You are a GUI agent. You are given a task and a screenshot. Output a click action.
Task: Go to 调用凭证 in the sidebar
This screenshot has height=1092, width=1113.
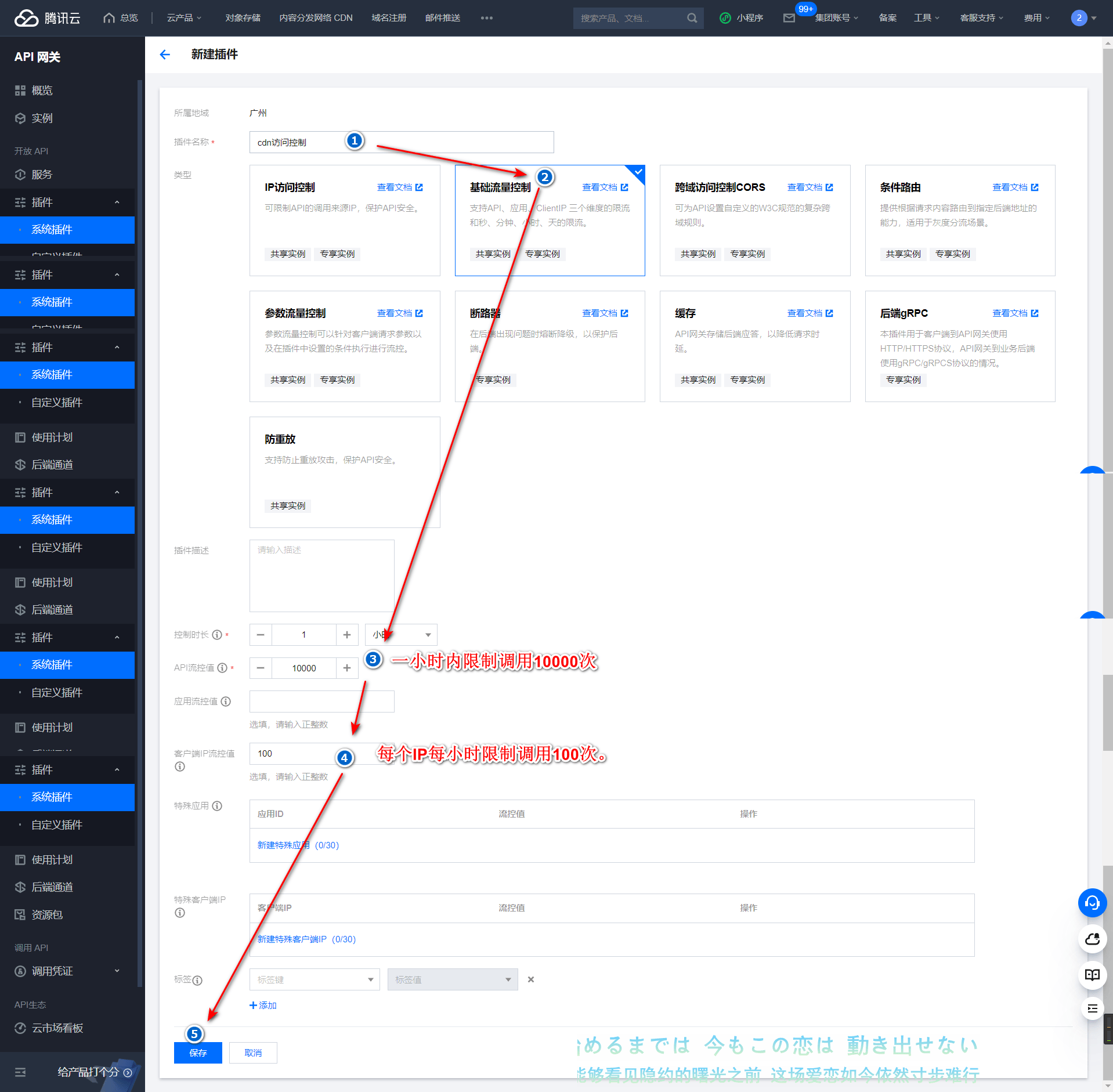tap(52, 971)
